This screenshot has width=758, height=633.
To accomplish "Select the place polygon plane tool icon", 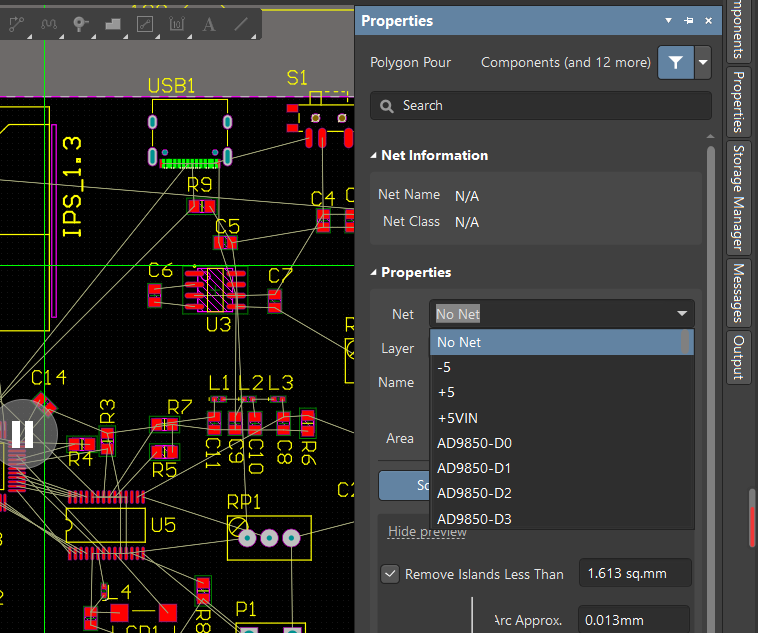I will [113, 24].
